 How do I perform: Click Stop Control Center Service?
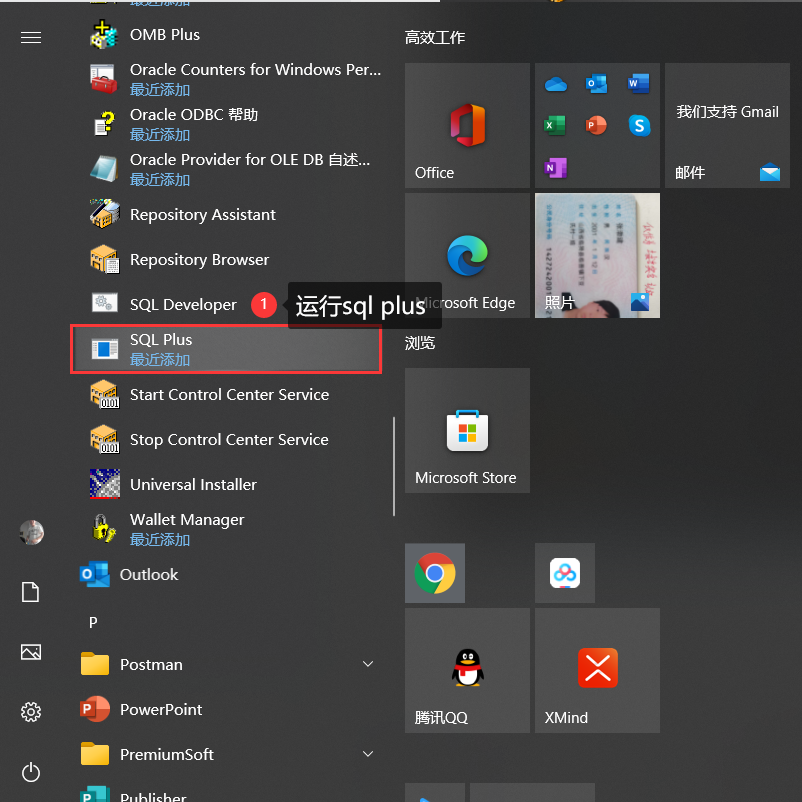tap(230, 439)
